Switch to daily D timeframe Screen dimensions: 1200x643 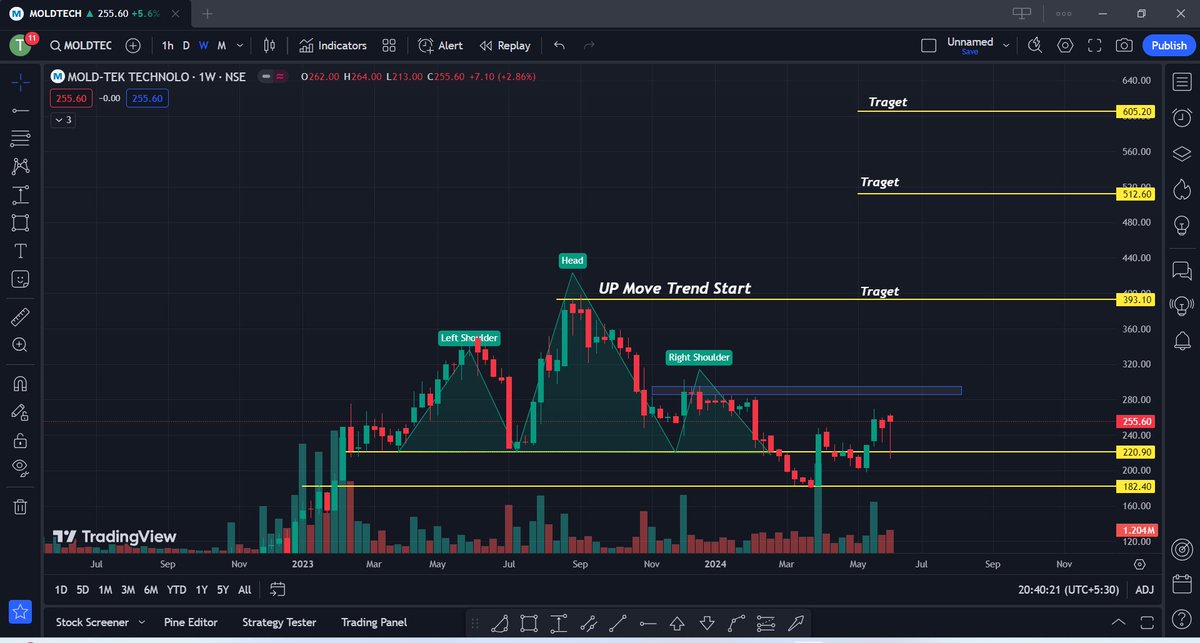[186, 46]
